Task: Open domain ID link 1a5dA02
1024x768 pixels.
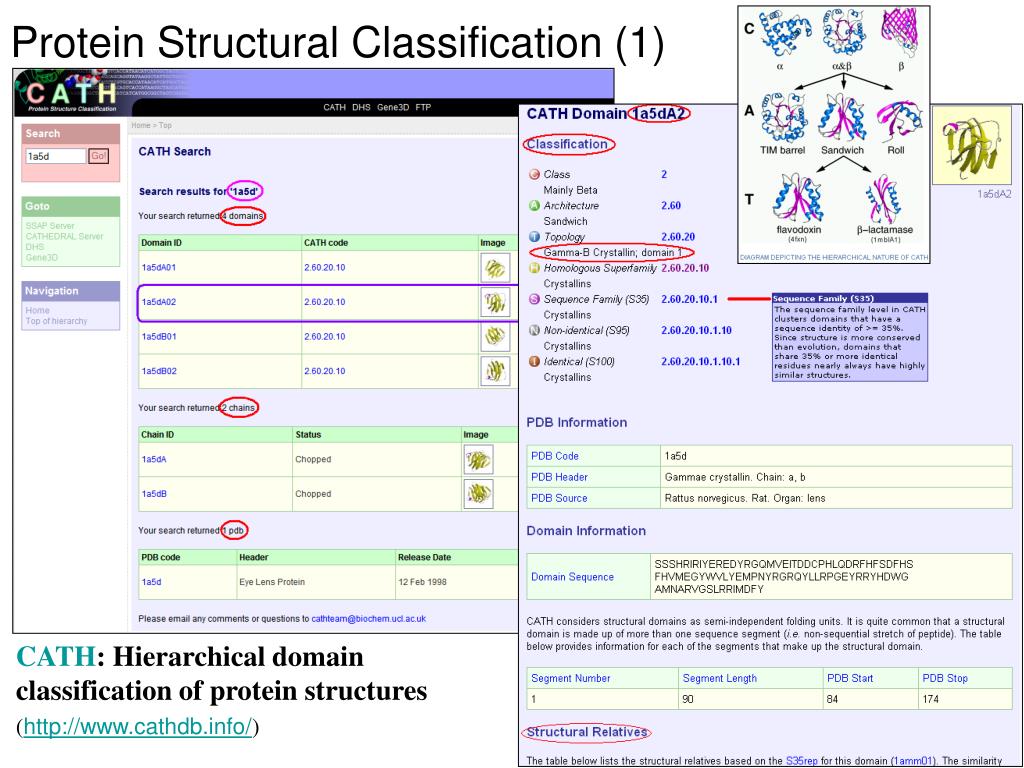Action: pyautogui.click(x=159, y=302)
